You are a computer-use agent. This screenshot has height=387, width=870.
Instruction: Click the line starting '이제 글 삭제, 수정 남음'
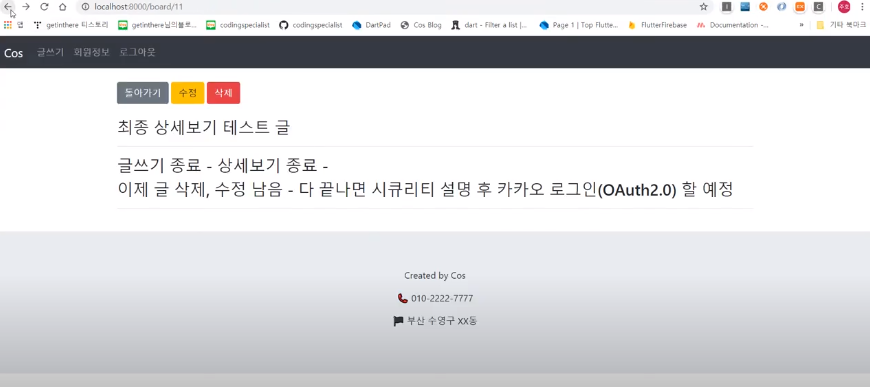point(426,189)
